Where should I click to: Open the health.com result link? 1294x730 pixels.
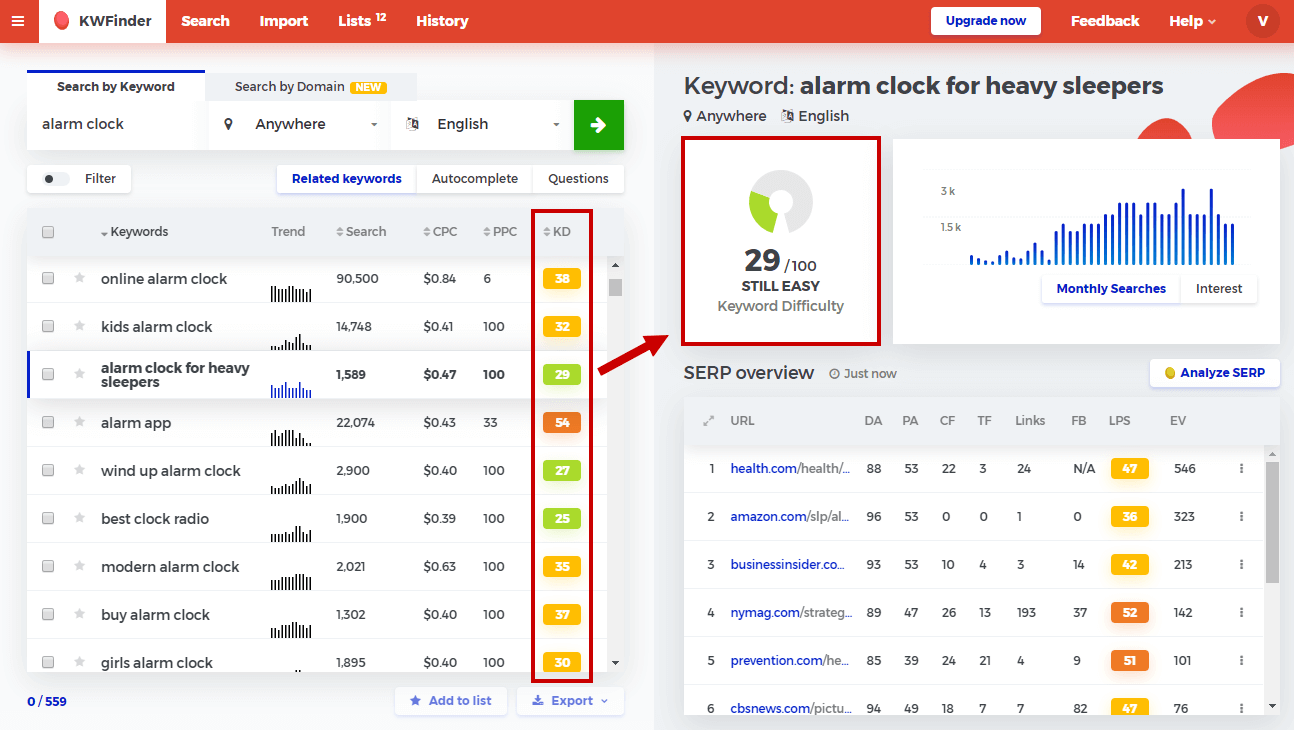click(790, 468)
